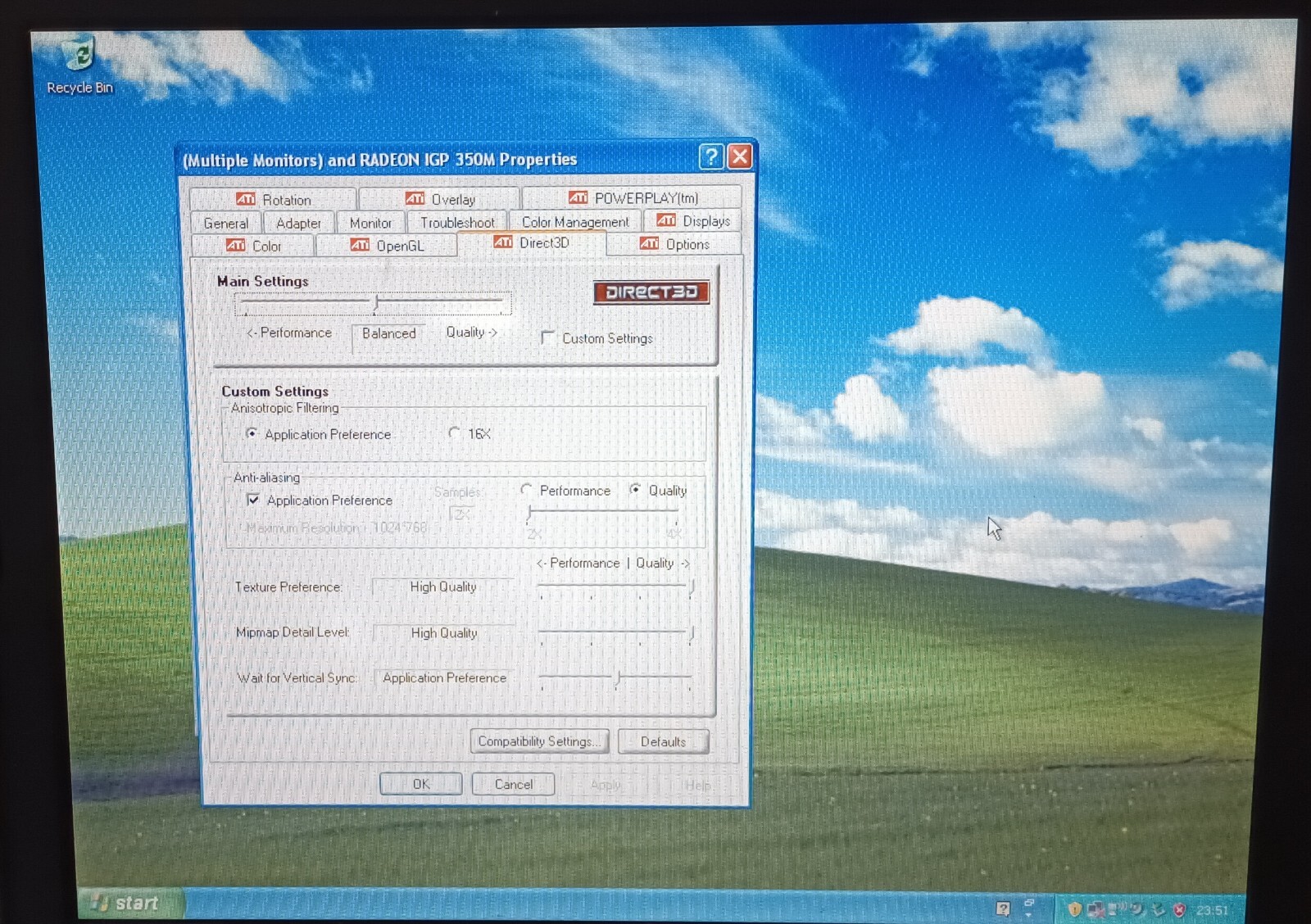This screenshot has width=1311, height=924.
Task: Click the Samples 2X value field
Action: [461, 514]
